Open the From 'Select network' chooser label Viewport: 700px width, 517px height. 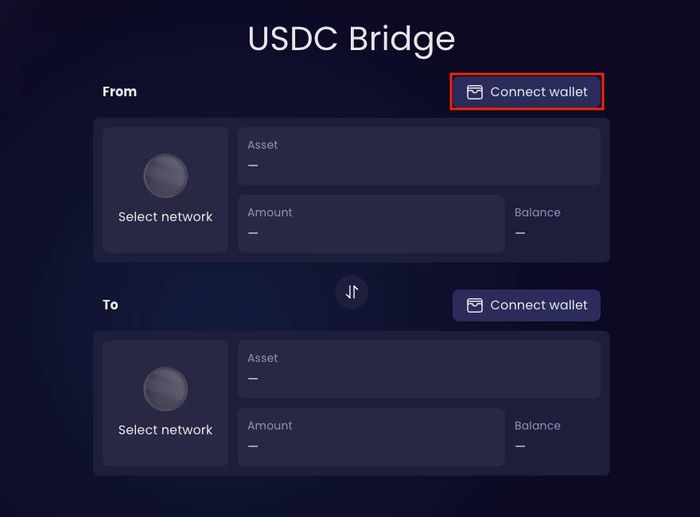coord(165,217)
